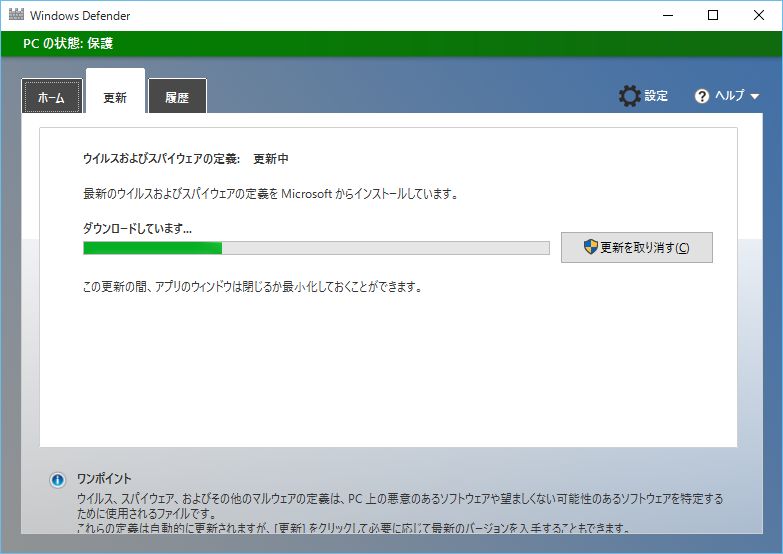Select the 更新 tab
The image size is (783, 554).
pyautogui.click(x=115, y=92)
